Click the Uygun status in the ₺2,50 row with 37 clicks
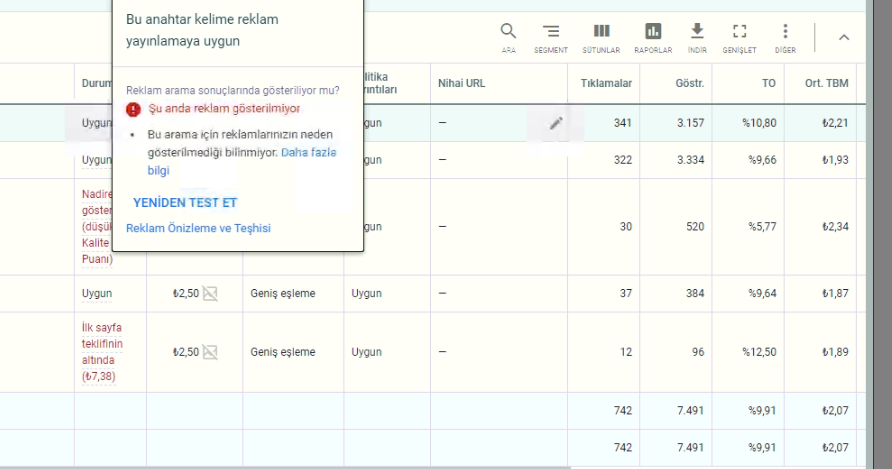The width and height of the screenshot is (892, 469). point(97,294)
